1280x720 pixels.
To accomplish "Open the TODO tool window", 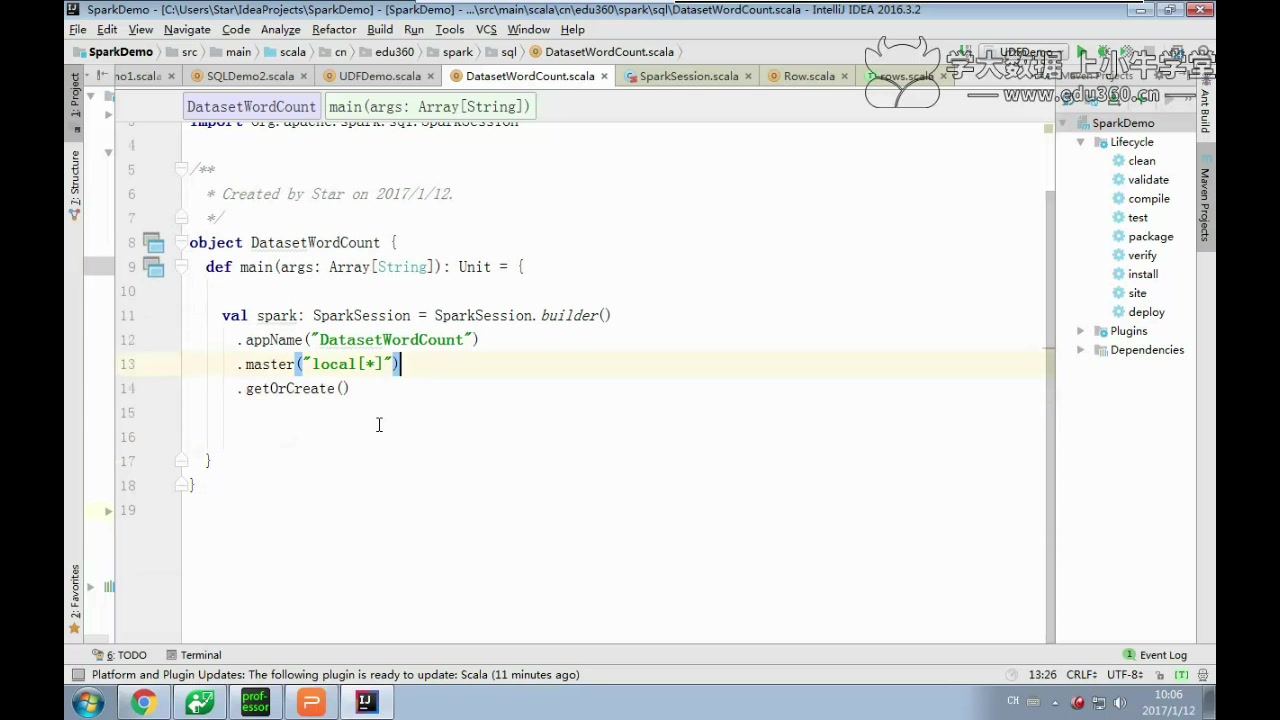I will coord(119,655).
